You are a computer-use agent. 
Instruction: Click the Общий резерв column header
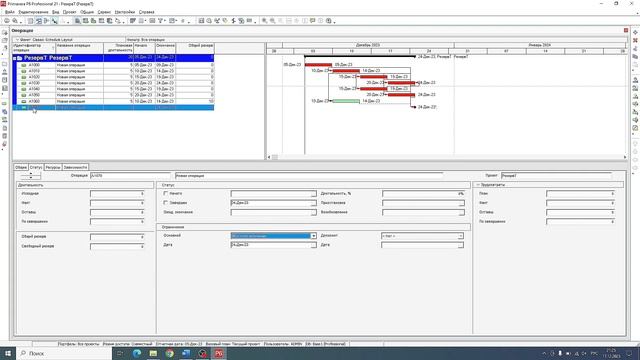point(195,48)
